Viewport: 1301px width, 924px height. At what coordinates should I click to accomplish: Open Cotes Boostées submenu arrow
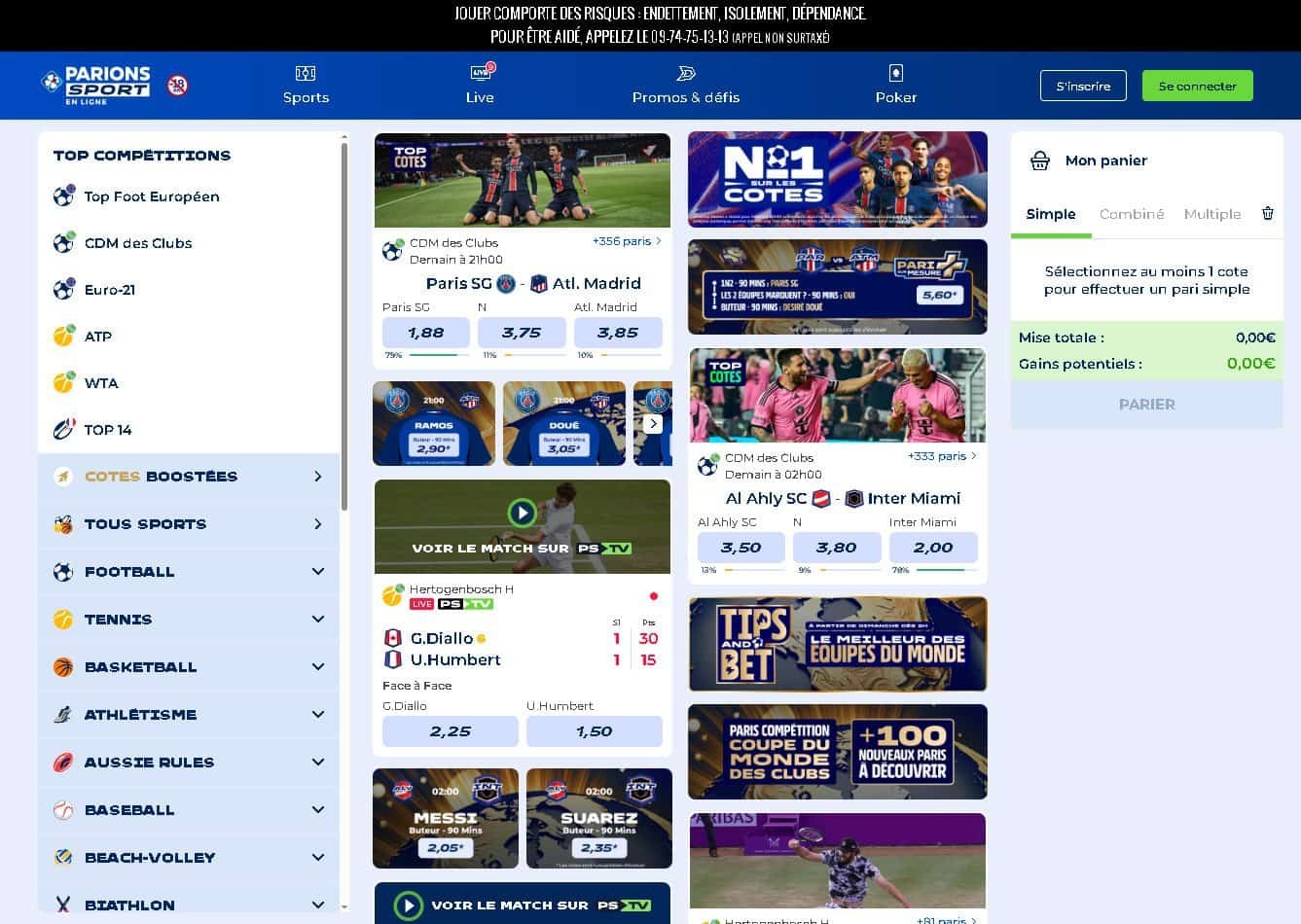click(x=318, y=477)
